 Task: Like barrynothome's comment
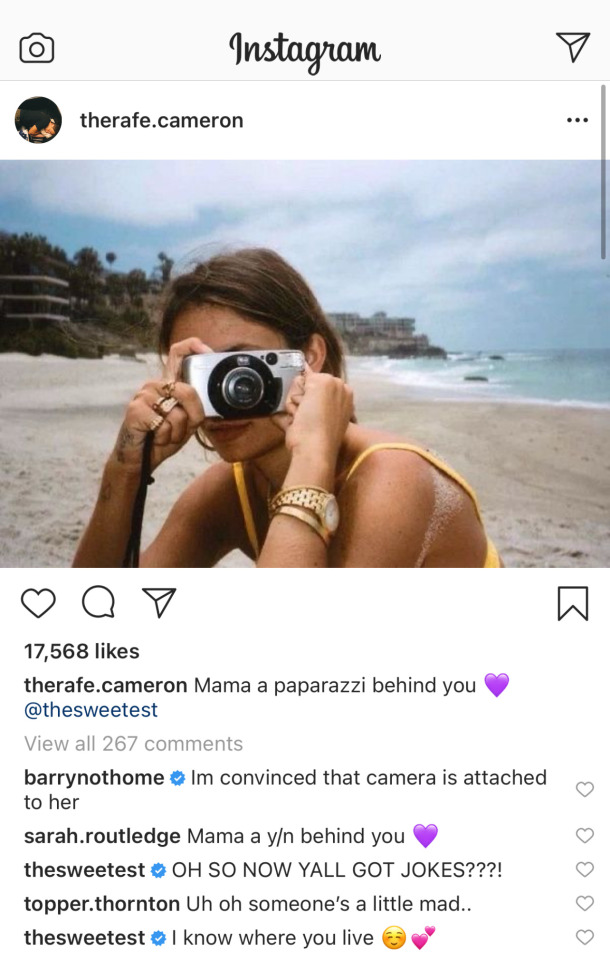tap(585, 789)
